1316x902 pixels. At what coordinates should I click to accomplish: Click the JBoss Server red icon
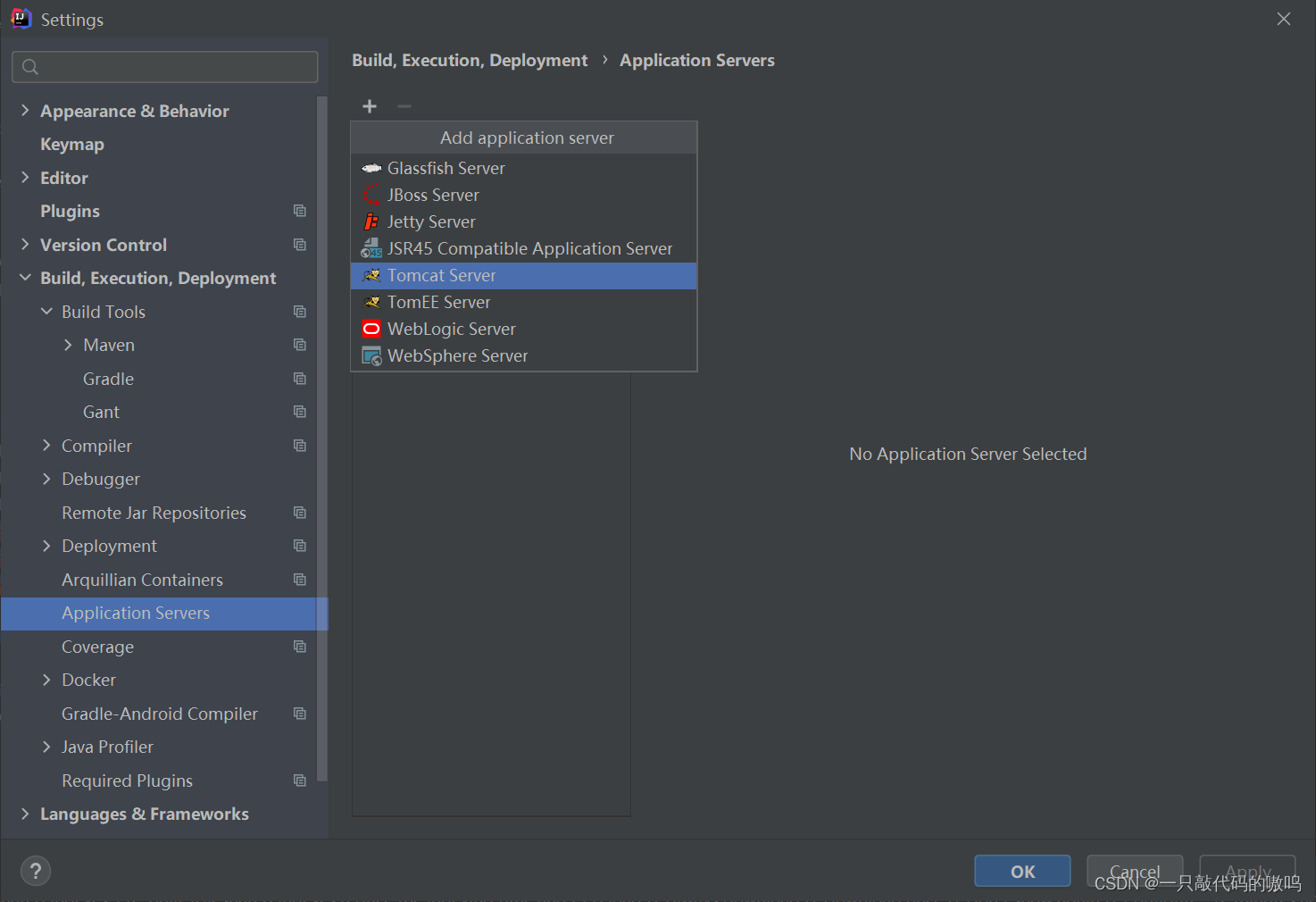coord(371,195)
